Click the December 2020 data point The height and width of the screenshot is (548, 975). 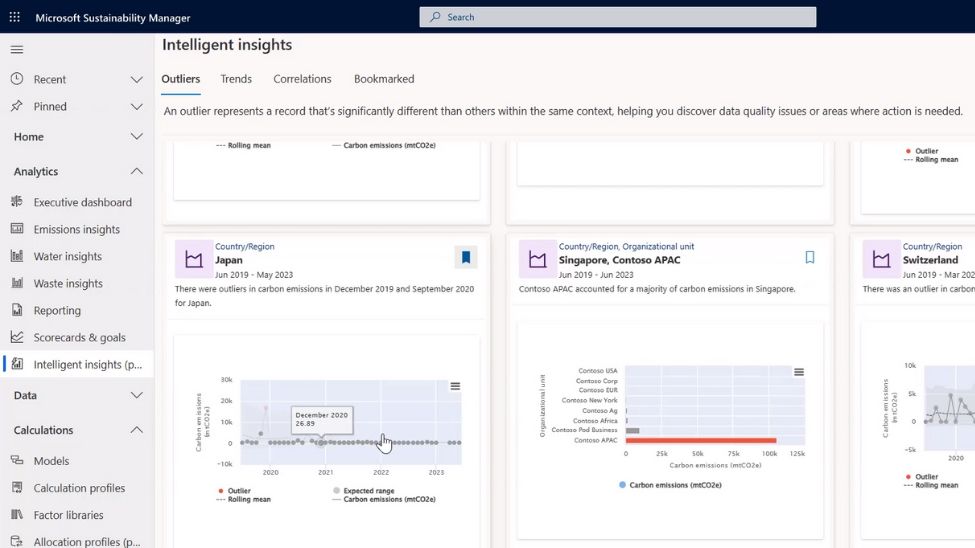pyautogui.click(x=321, y=442)
